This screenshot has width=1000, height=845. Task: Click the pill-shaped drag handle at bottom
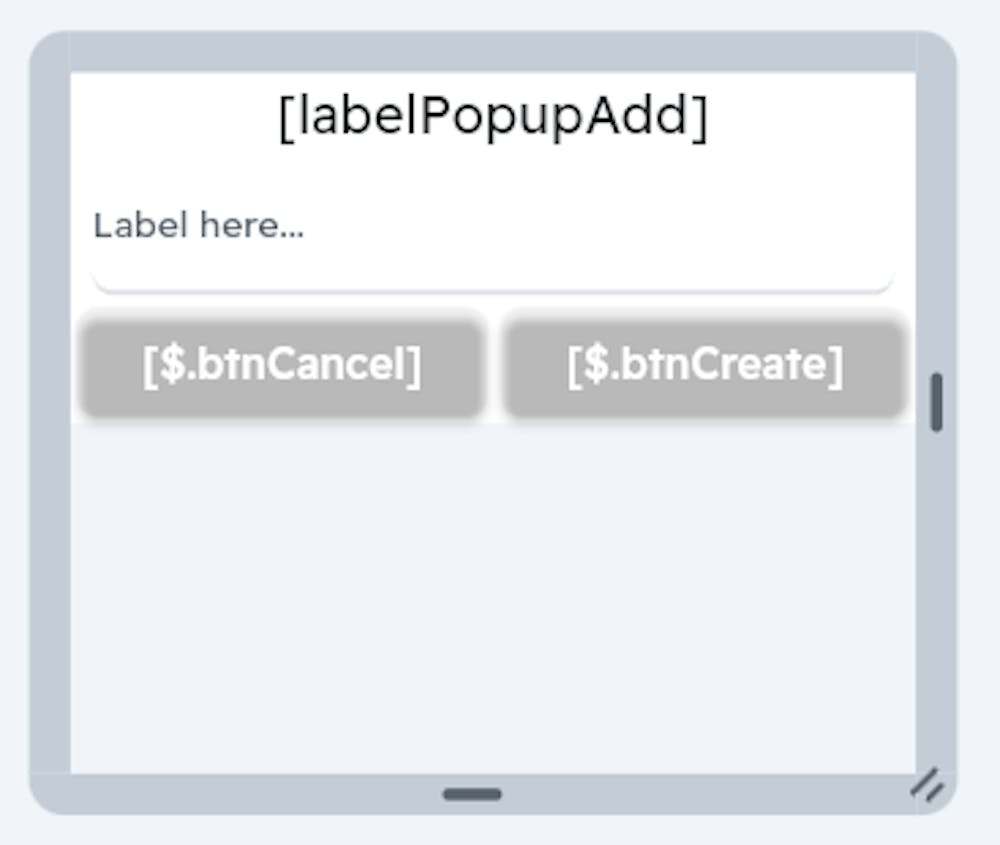pos(471,793)
